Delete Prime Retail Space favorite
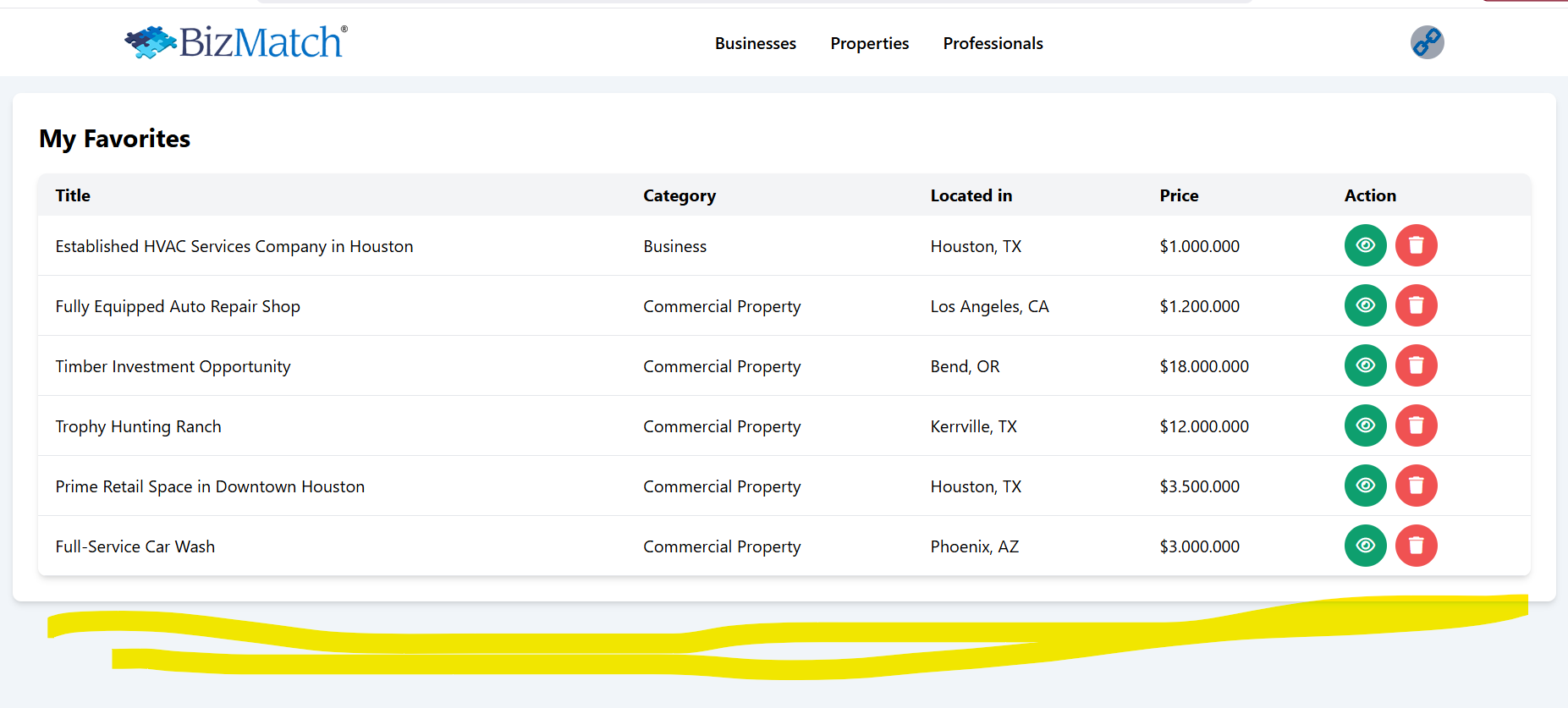Image resolution: width=1568 pixels, height=708 pixels. (1416, 486)
